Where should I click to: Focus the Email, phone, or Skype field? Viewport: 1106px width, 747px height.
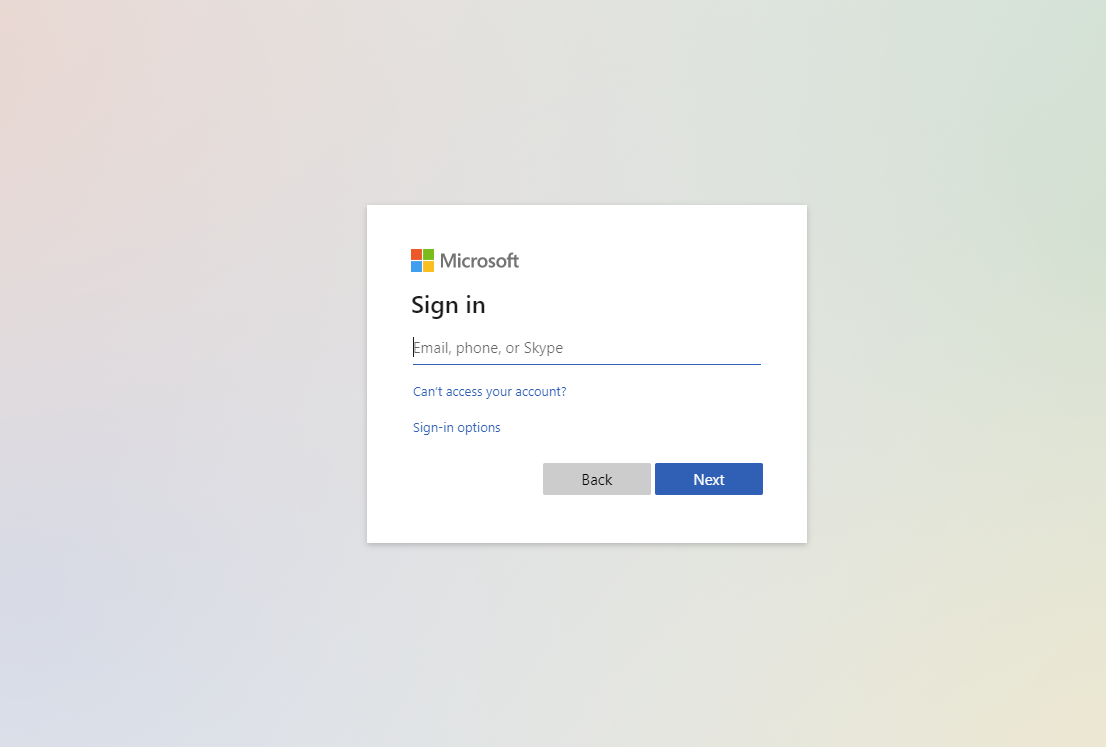[x=587, y=348]
